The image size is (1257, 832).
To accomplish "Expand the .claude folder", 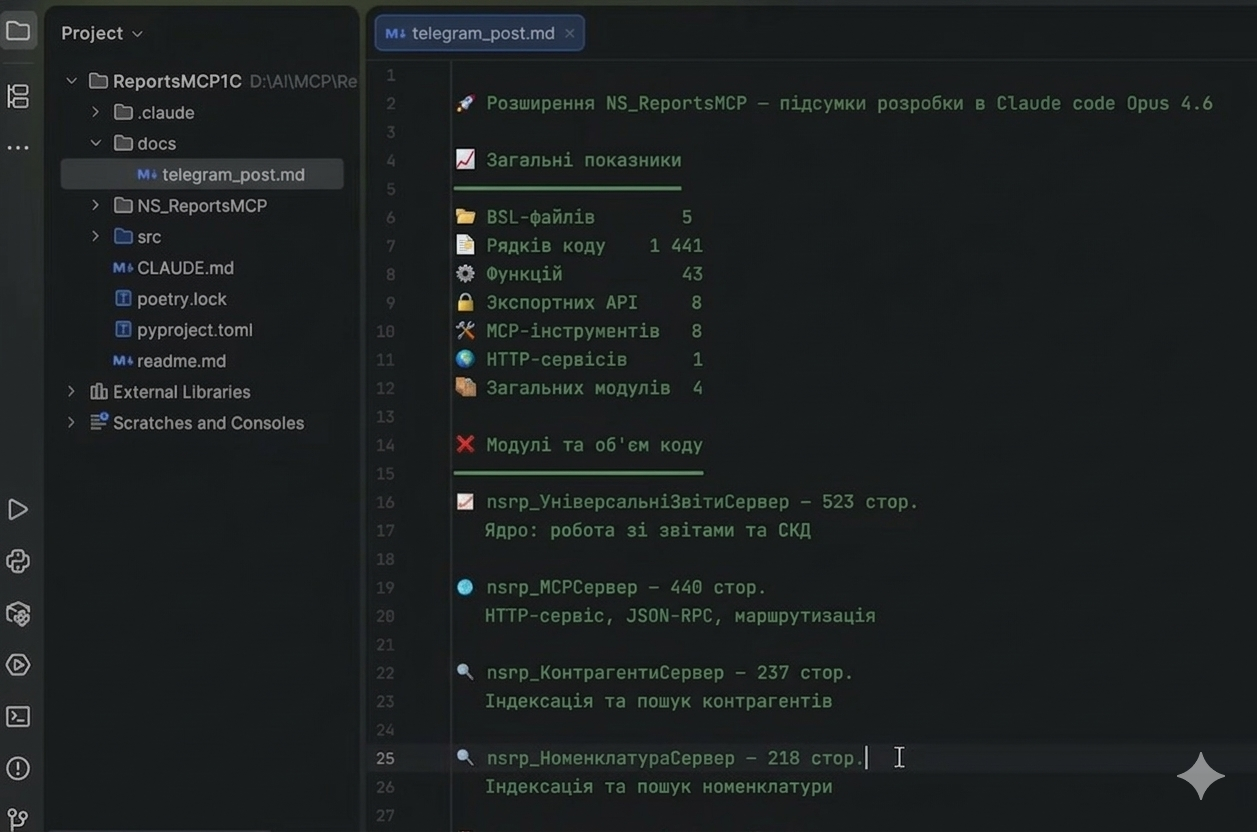I will [96, 112].
